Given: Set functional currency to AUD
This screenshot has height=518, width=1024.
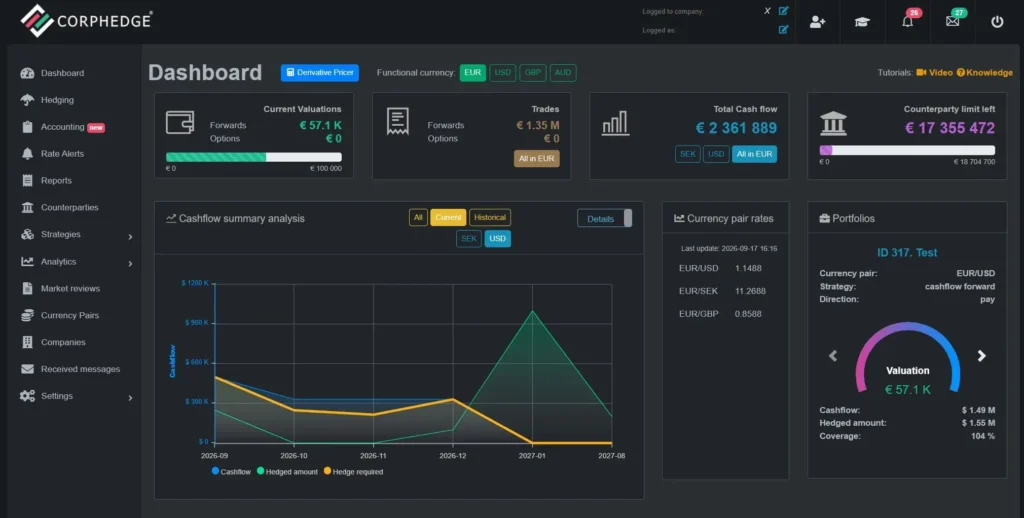Looking at the screenshot, I should click(x=563, y=73).
